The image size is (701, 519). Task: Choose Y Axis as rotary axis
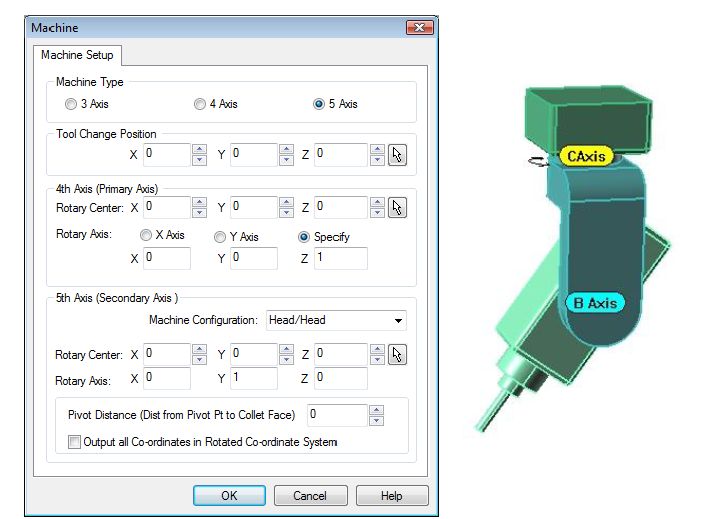tap(220, 237)
